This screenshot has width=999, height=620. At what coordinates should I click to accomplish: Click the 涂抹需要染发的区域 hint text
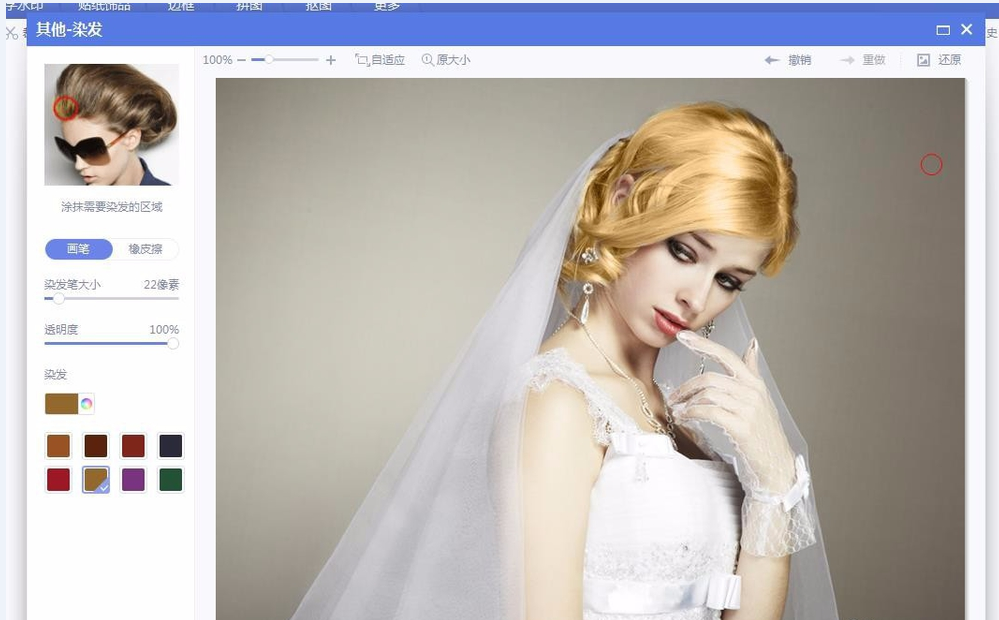click(x=111, y=206)
